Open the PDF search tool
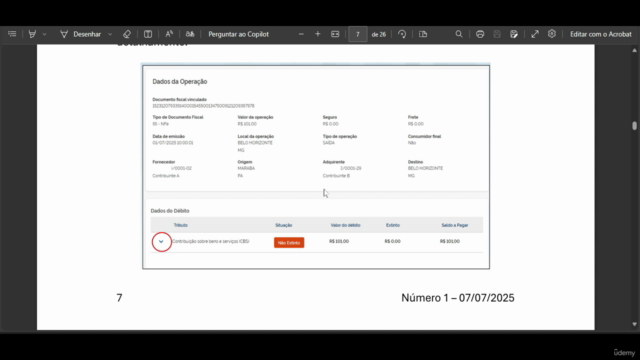The width and height of the screenshot is (640, 360). point(459,34)
